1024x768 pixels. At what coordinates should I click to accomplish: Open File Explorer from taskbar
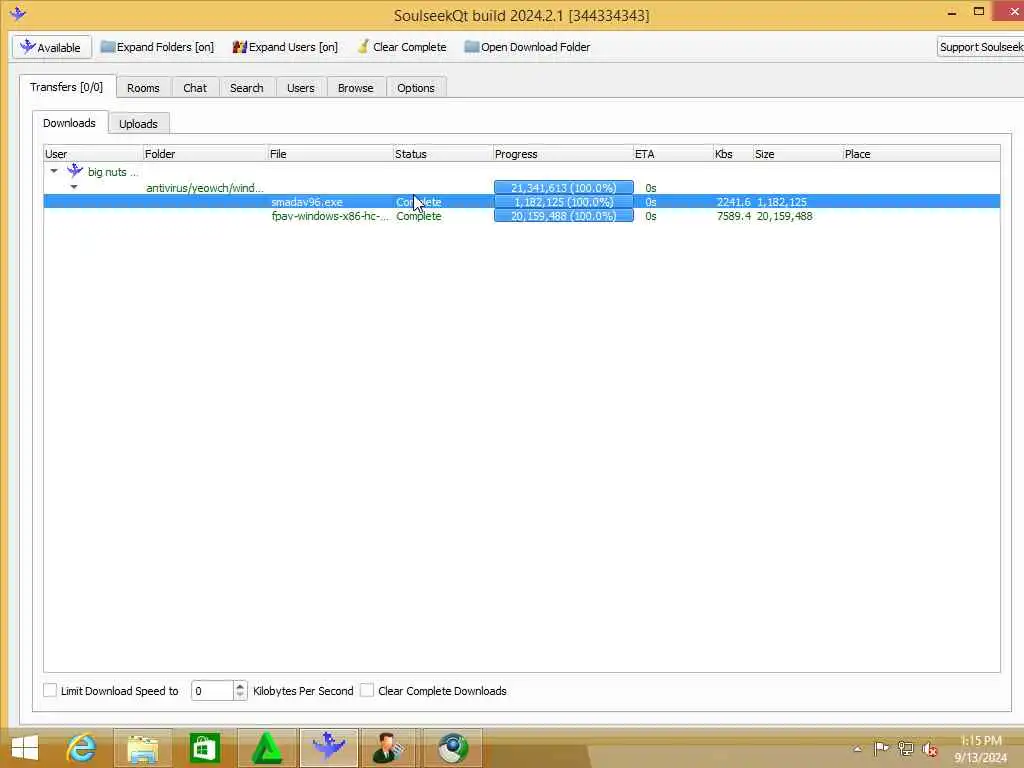coord(143,748)
